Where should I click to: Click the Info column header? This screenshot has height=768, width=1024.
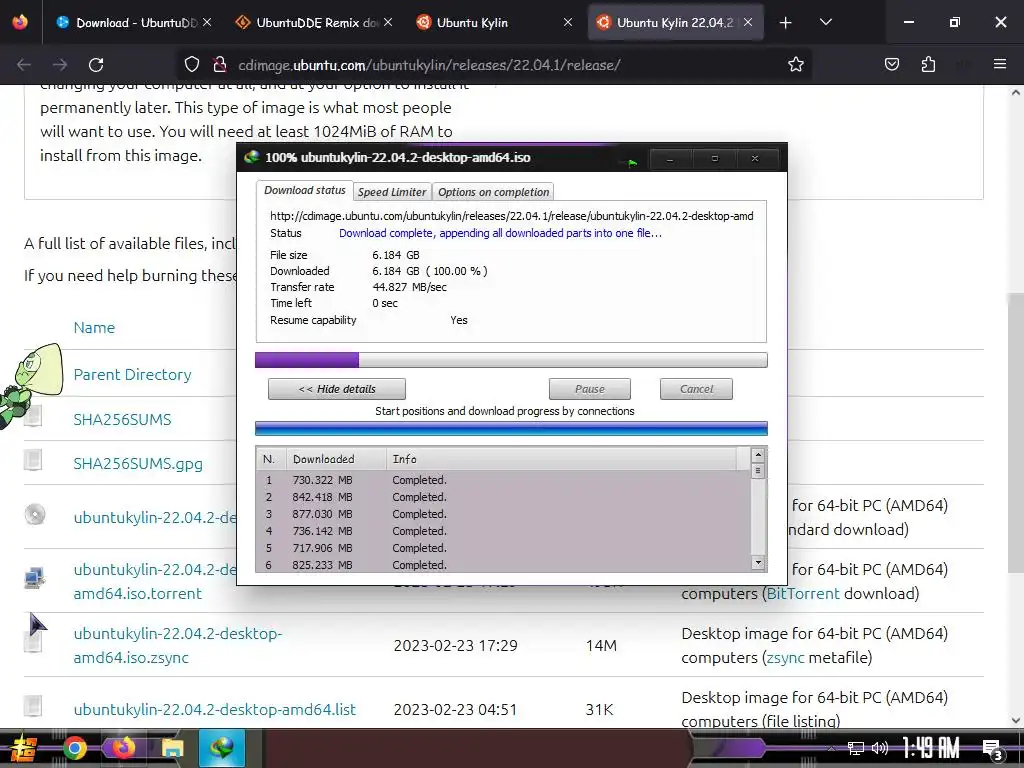tap(562, 459)
